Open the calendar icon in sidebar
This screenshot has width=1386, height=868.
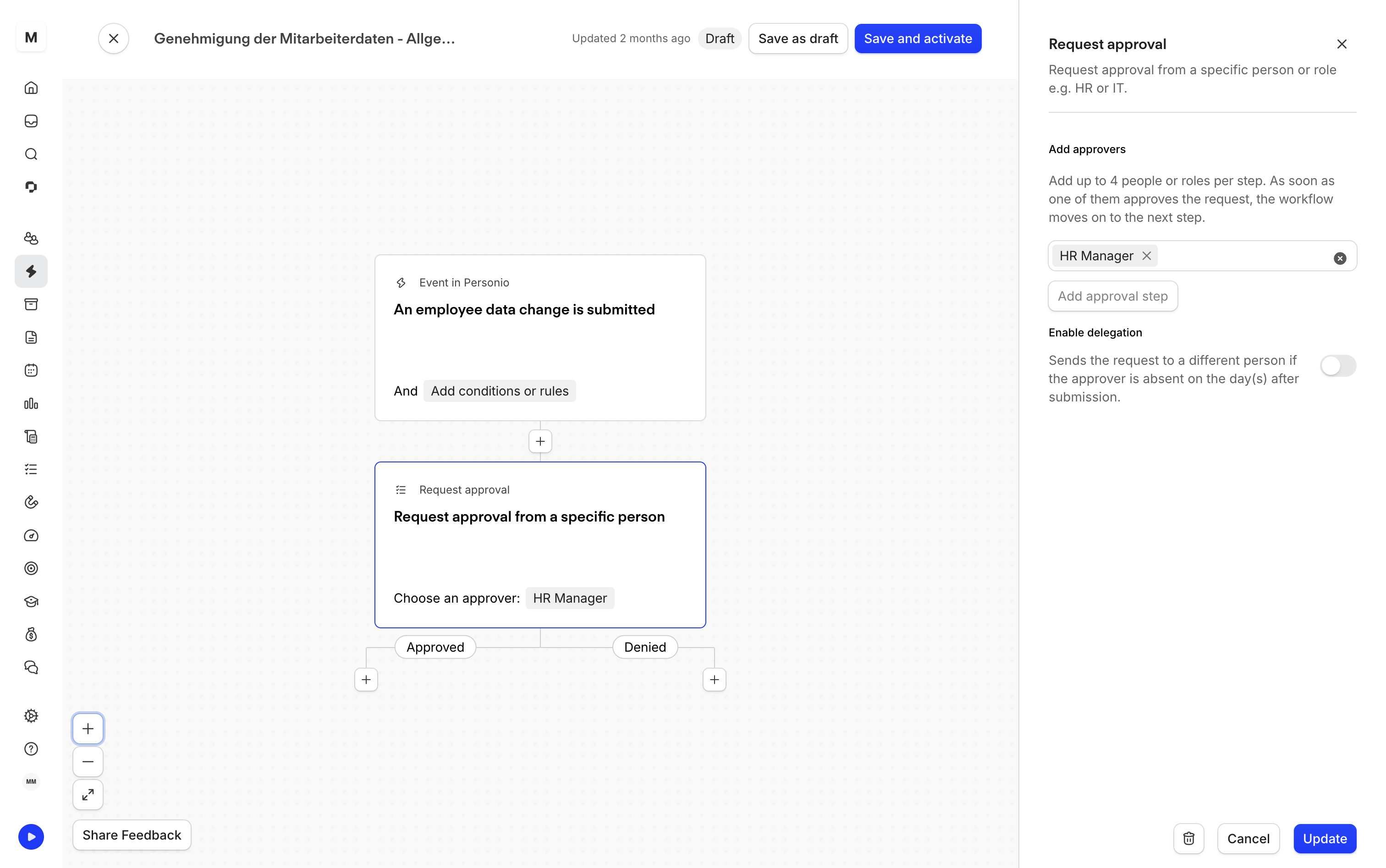pos(31,370)
